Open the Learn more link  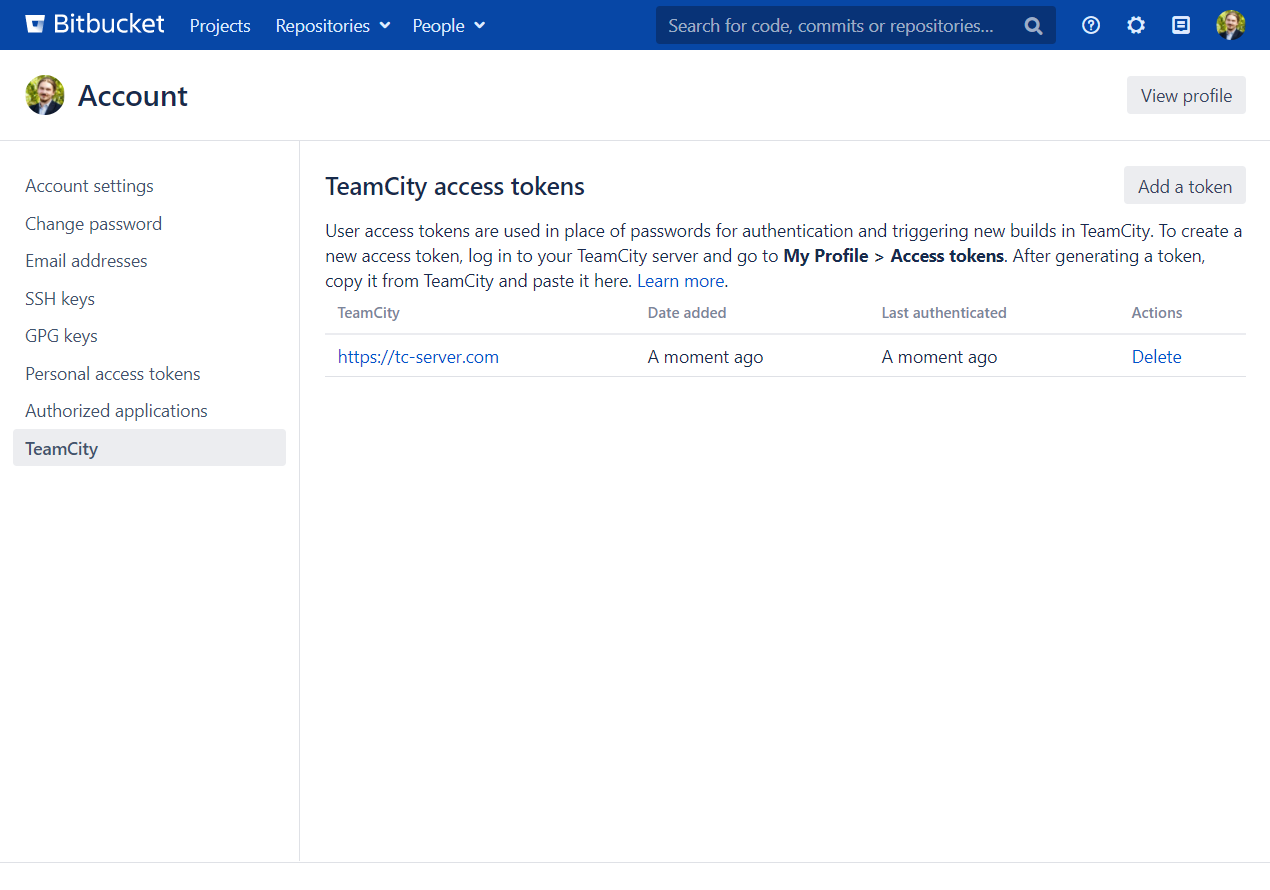tap(680, 281)
